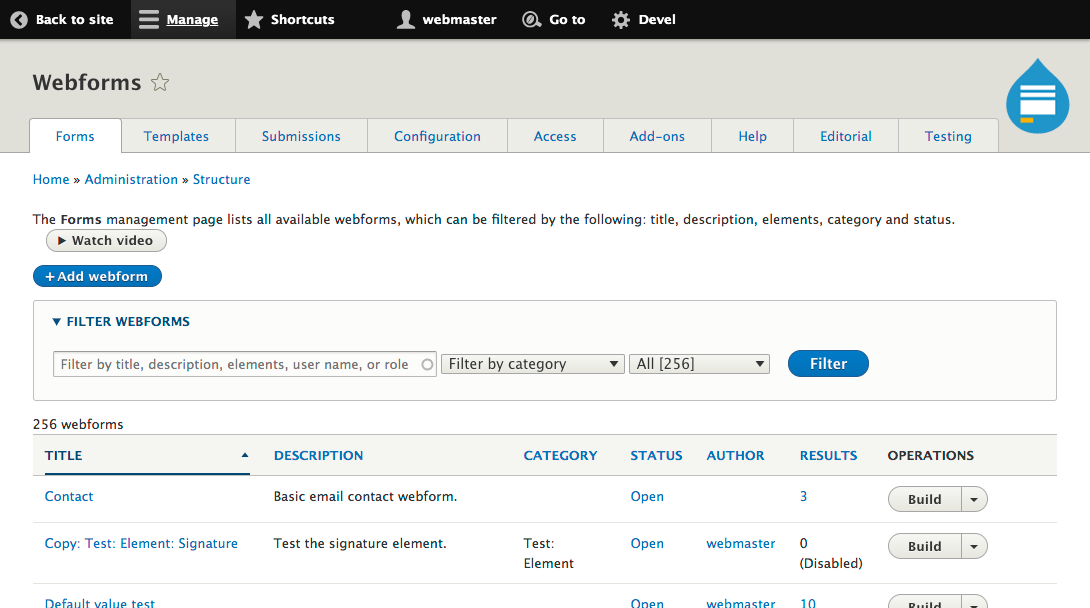Open the All [256] state dropdown

699,363
